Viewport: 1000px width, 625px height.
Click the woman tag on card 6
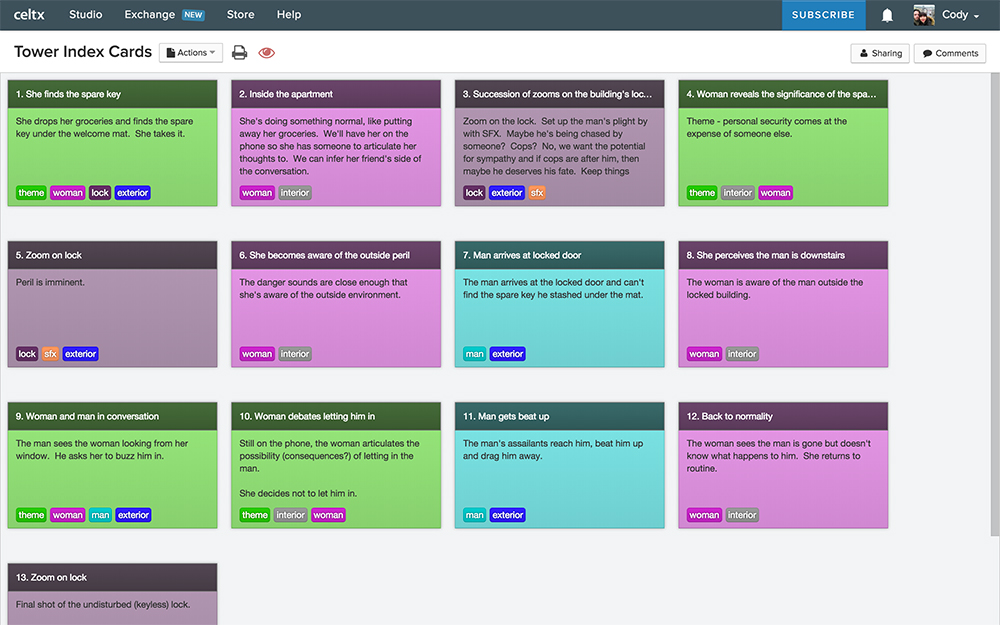point(257,354)
